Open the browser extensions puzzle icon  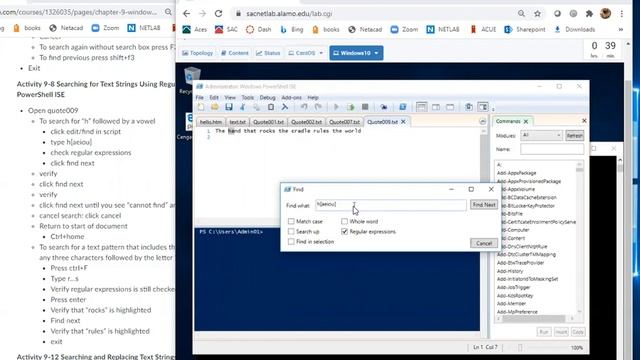589,13
